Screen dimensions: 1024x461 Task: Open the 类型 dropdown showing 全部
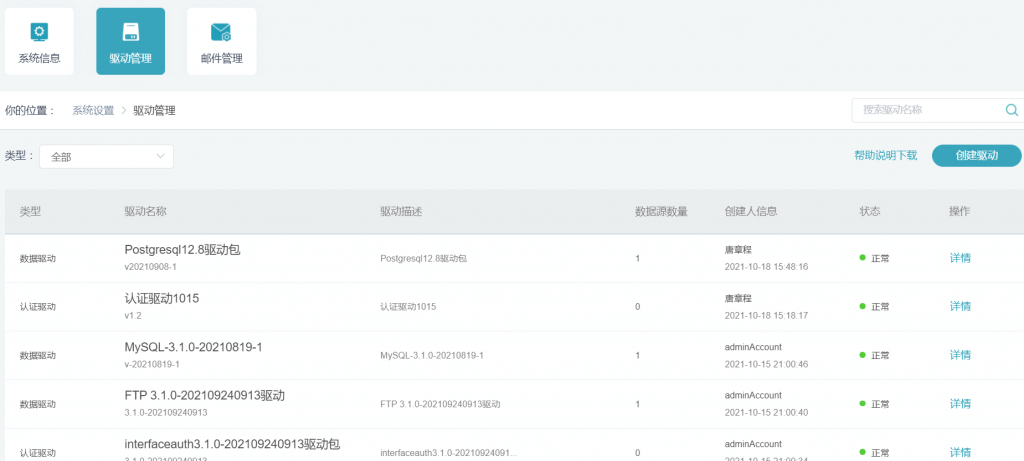(x=106, y=157)
